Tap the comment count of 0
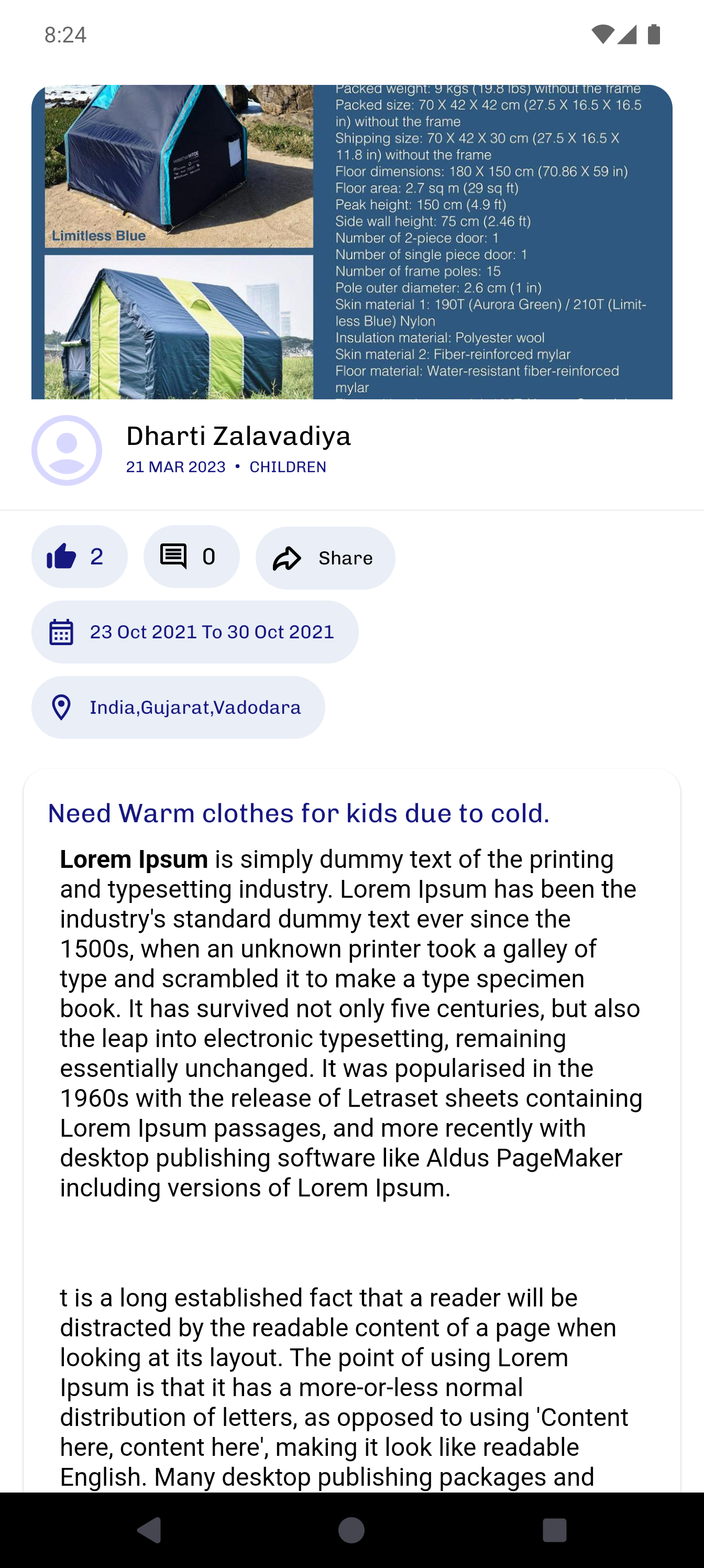The image size is (704, 1568). click(x=208, y=557)
